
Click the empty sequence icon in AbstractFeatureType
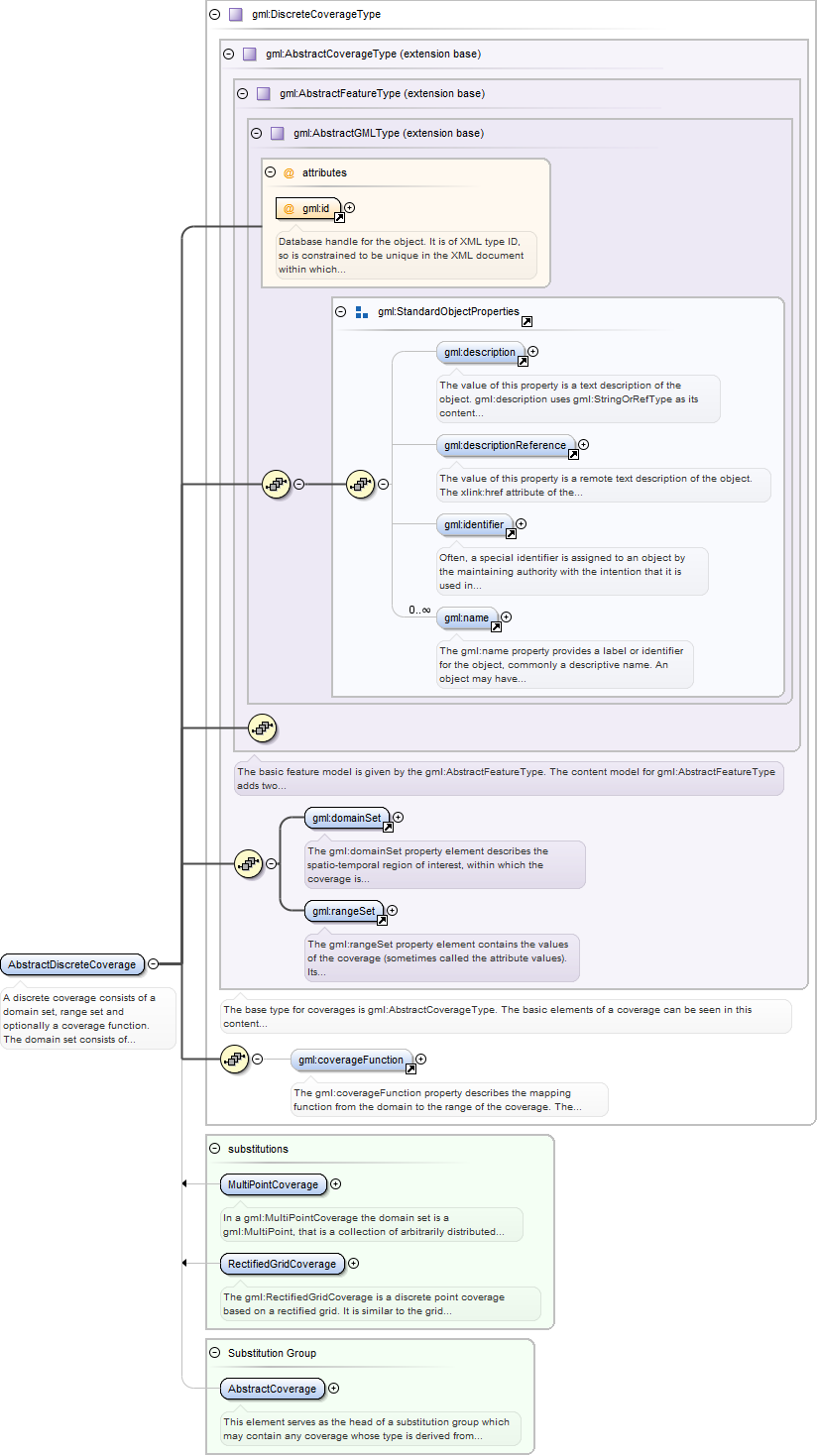262,728
